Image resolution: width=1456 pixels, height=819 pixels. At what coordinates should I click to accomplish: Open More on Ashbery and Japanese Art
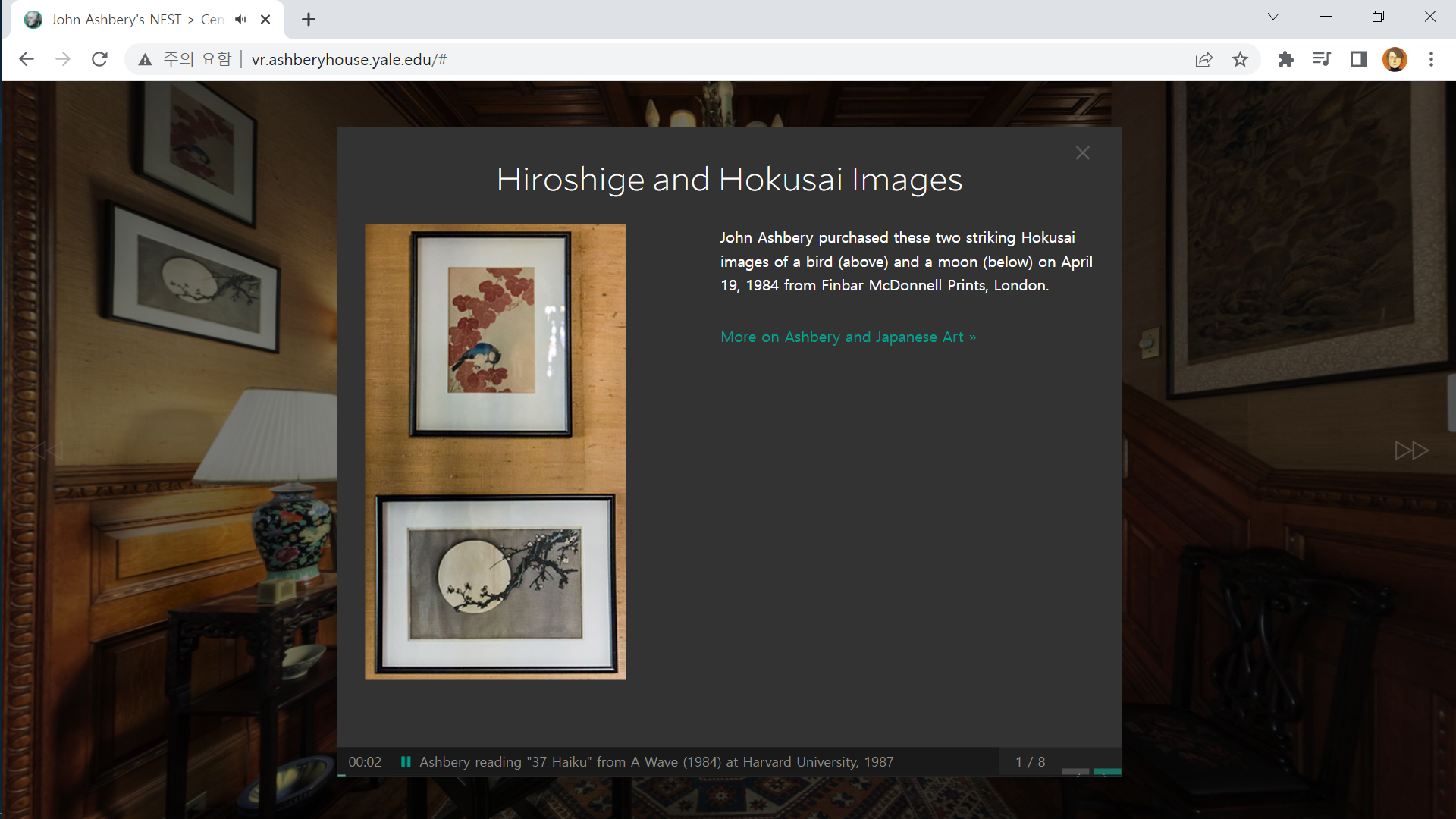(848, 337)
